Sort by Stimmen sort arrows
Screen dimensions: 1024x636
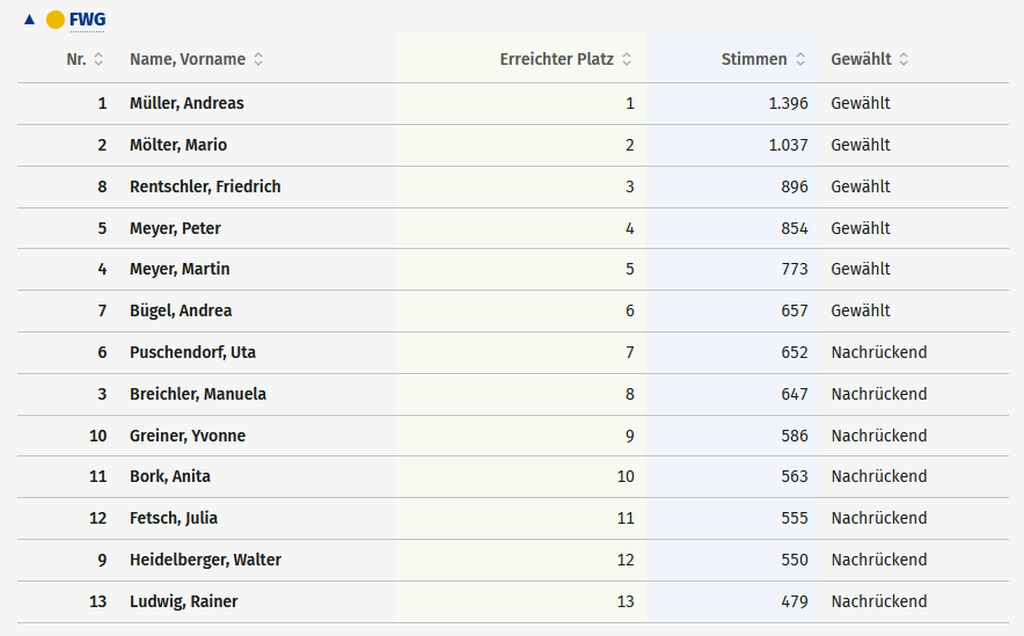click(x=801, y=59)
